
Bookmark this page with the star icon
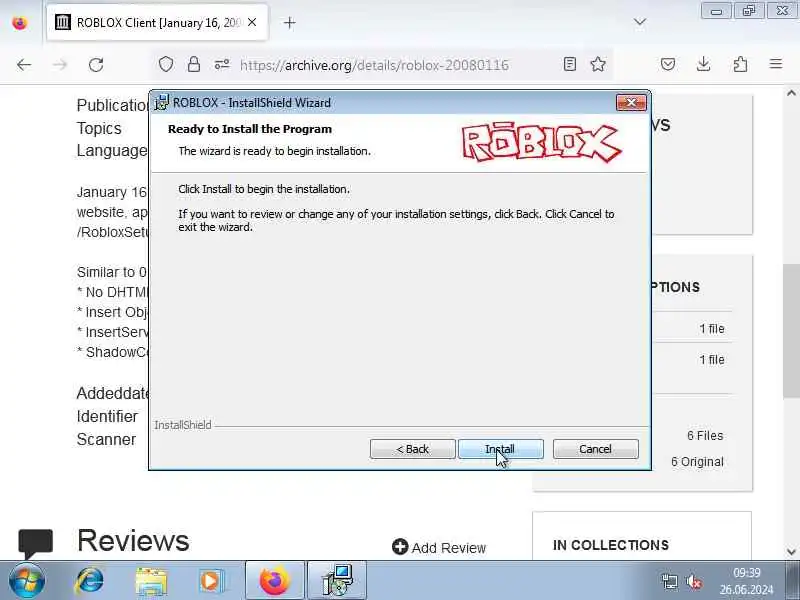click(598, 64)
